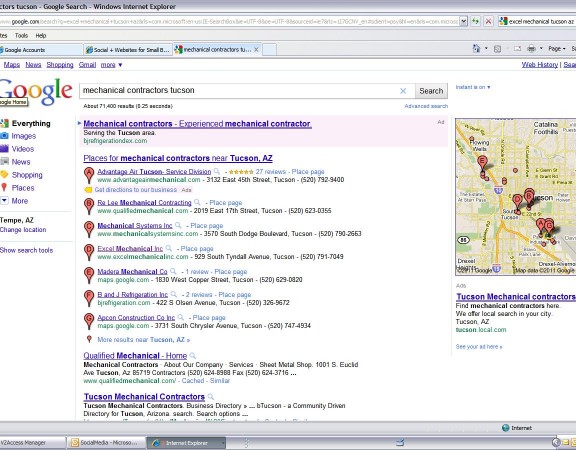This screenshot has height=450, width=576.
Task: Open the Tucson Mechanical Contractors result title
Action: pos(144,397)
